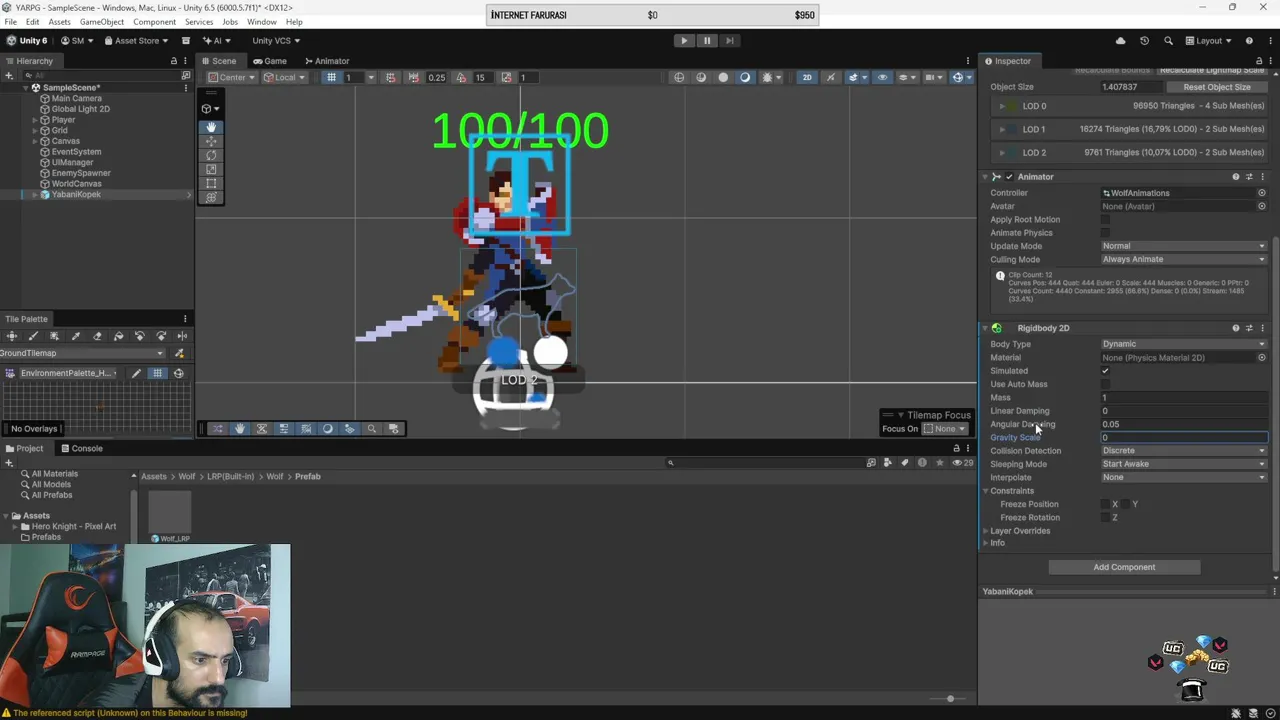Select the Hand view tool in Scene
This screenshot has width=1280, height=720.
coord(211,127)
